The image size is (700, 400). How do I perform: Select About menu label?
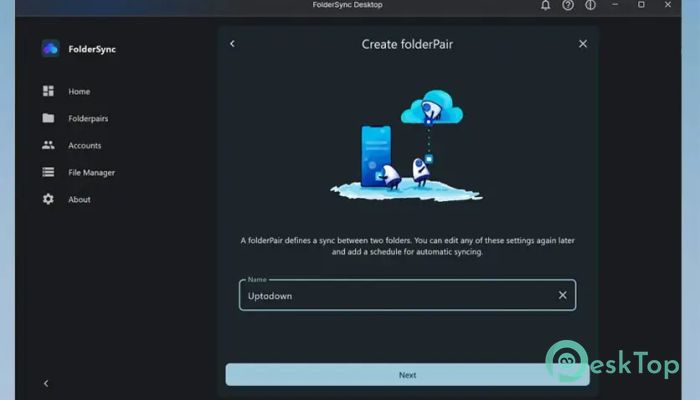pos(79,200)
